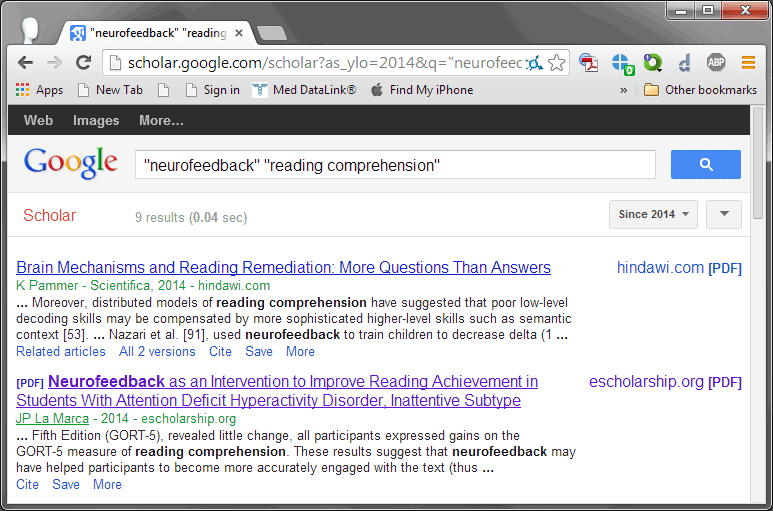Reload the Google Scholar page
This screenshot has width=773, height=511.
pyautogui.click(x=83, y=63)
